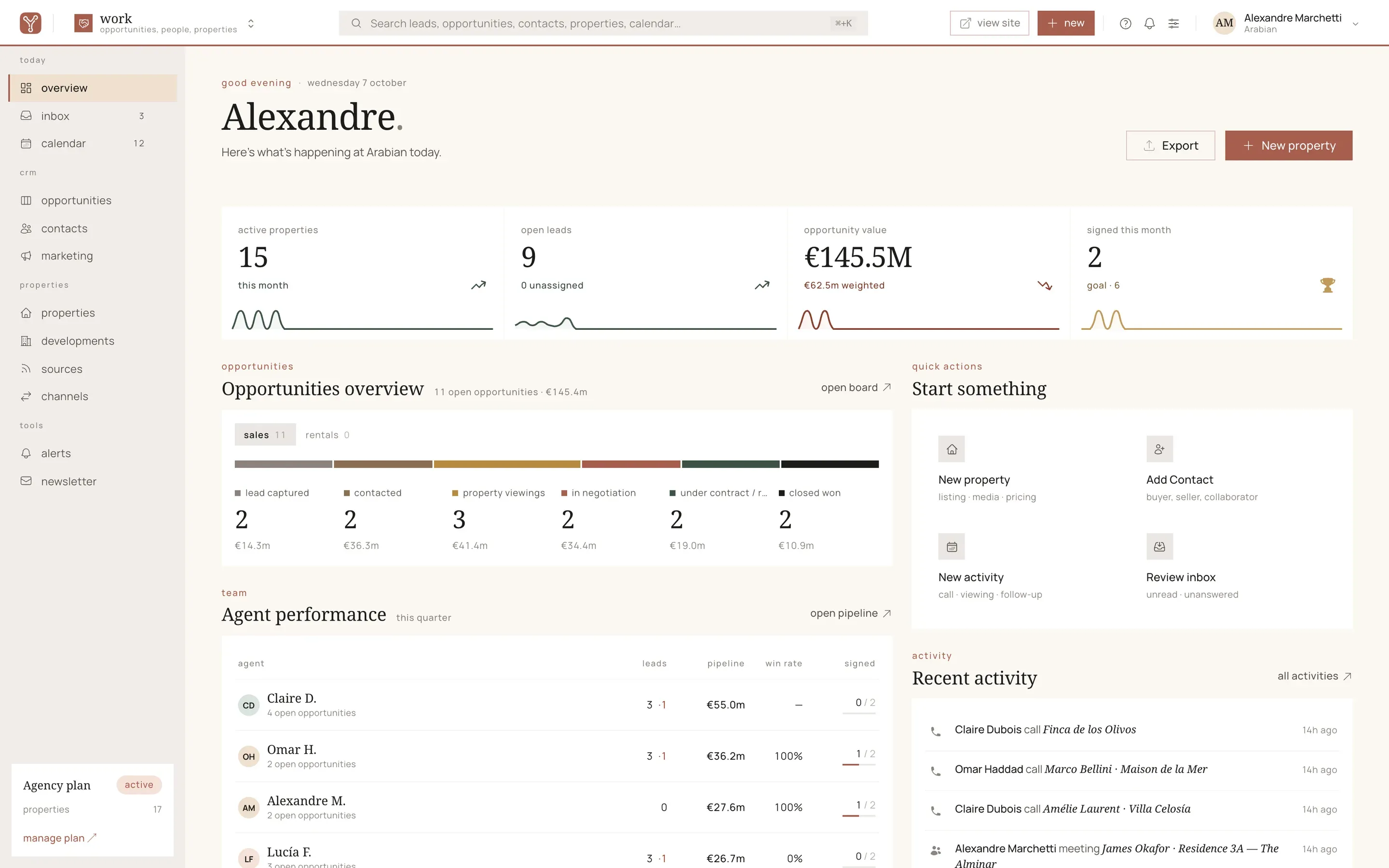Viewport: 1389px width, 868px height.
Task: Switch to the rentals tab
Action: click(327, 434)
